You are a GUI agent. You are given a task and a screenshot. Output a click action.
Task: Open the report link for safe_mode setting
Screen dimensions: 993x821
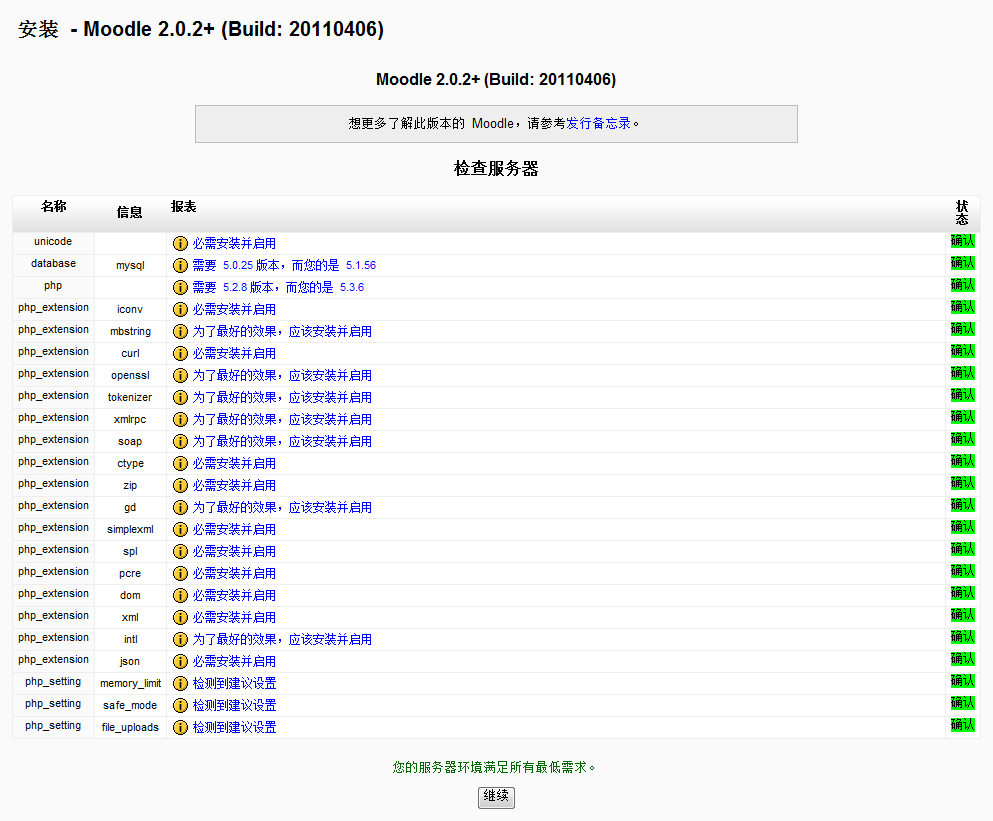coord(234,705)
